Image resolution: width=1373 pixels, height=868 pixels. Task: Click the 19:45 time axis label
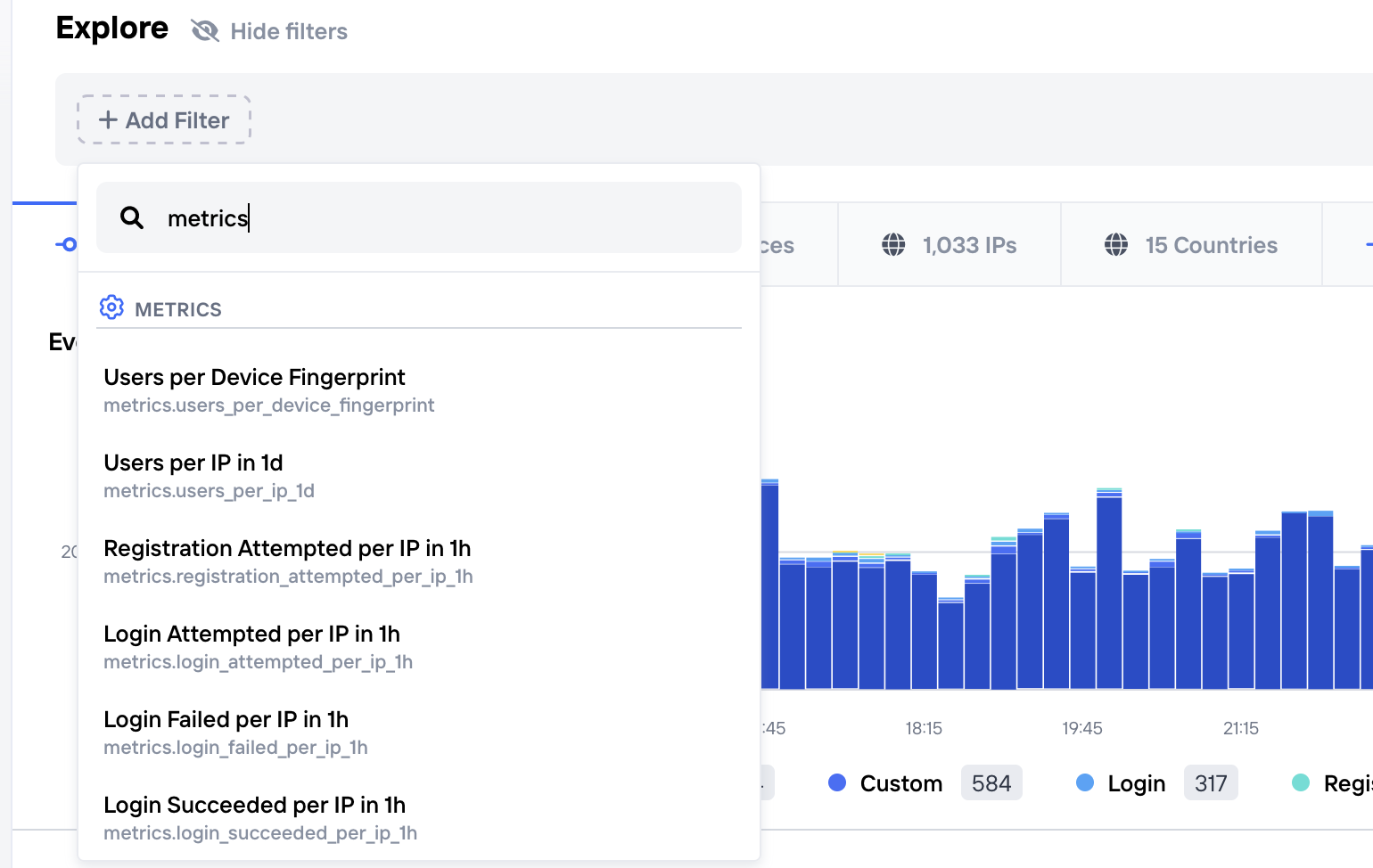(1082, 728)
